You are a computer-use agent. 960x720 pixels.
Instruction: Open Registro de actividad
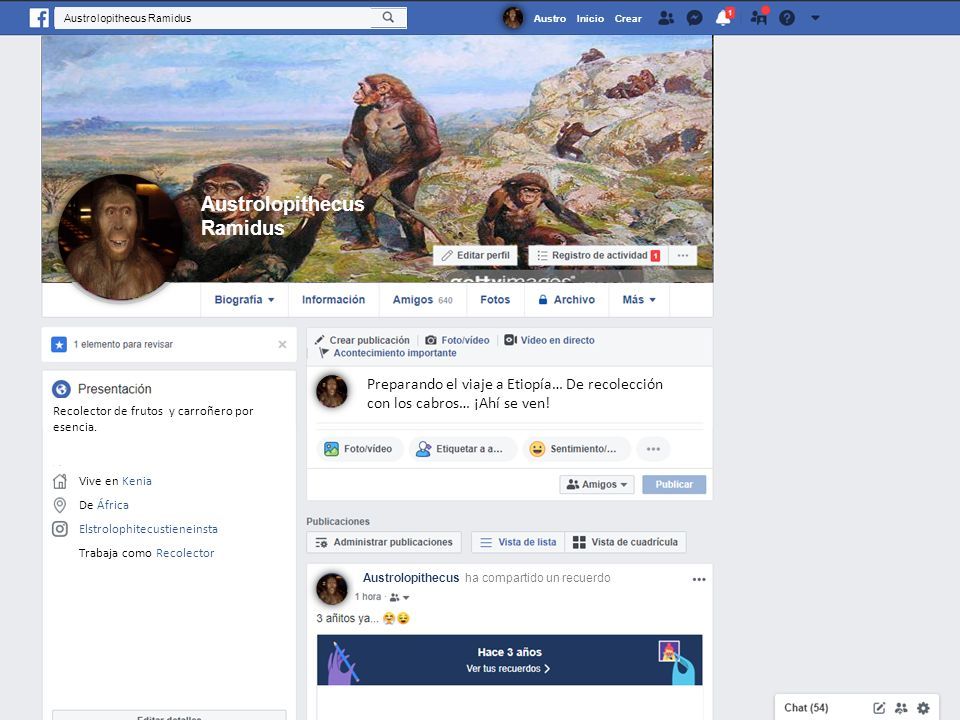(x=598, y=255)
